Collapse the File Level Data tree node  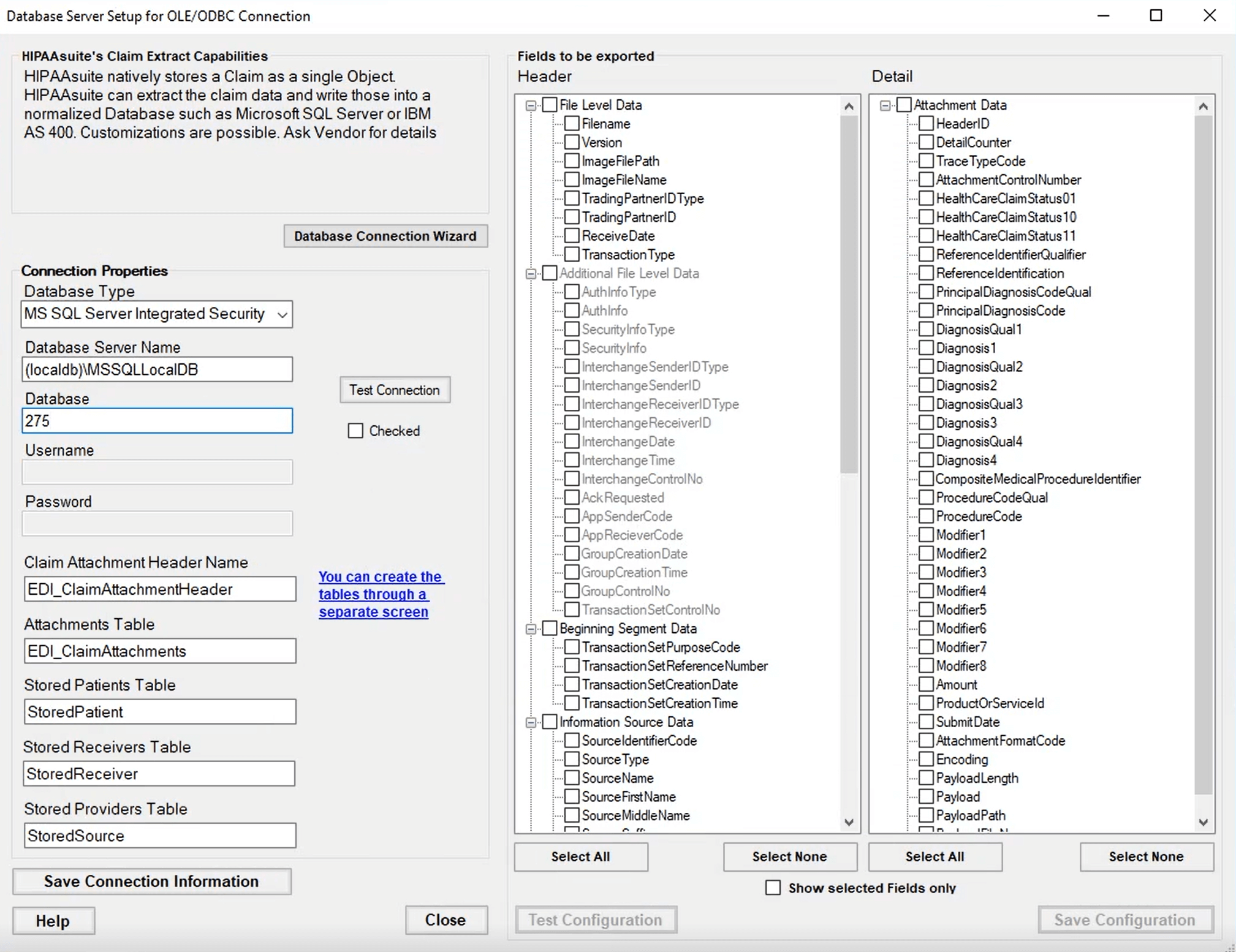531,105
